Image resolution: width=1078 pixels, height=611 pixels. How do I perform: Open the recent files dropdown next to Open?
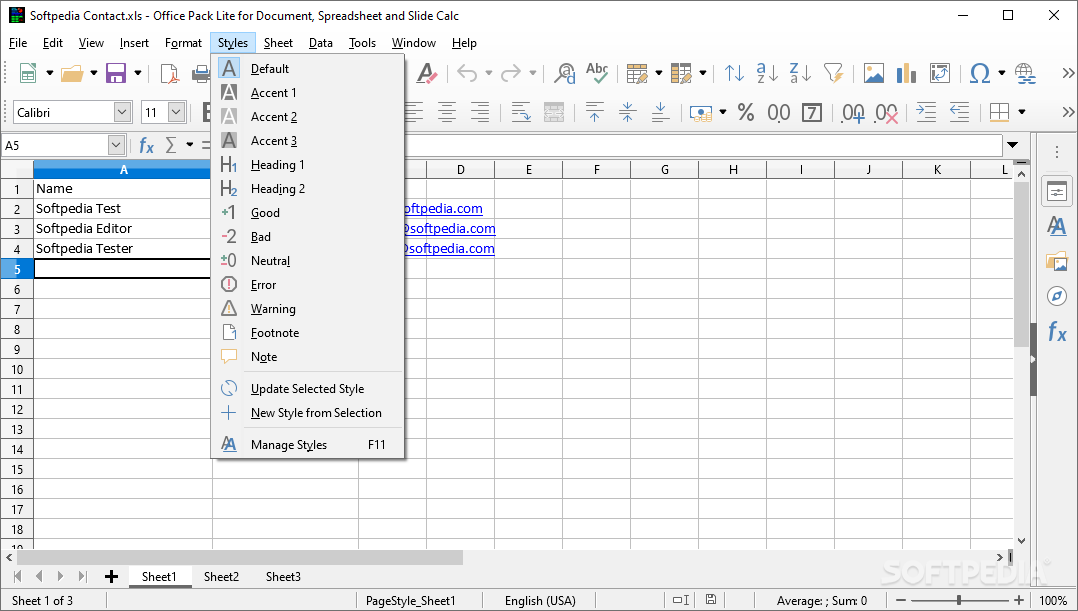pyautogui.click(x=94, y=73)
